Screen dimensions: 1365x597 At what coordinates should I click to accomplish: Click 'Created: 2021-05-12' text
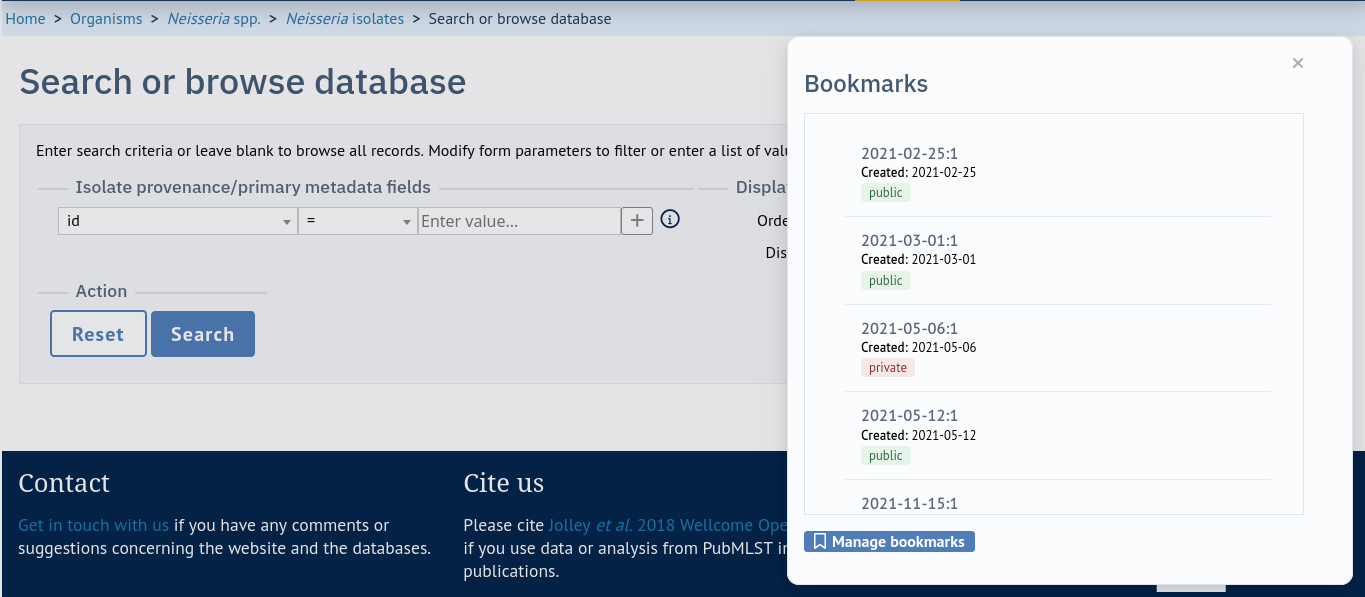(918, 435)
